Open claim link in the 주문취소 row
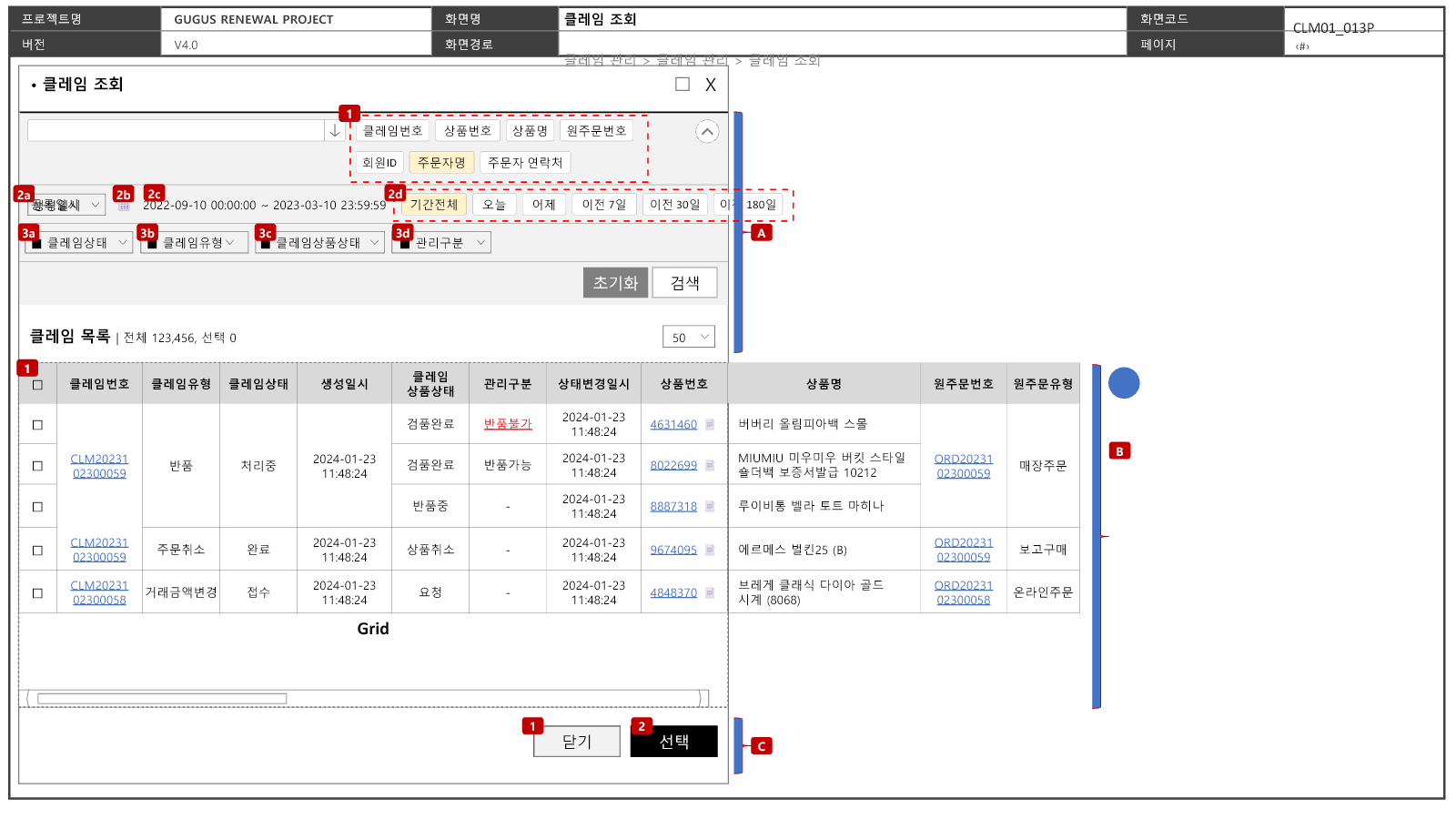This screenshot has height=819, width=1456. pyautogui.click(x=99, y=551)
